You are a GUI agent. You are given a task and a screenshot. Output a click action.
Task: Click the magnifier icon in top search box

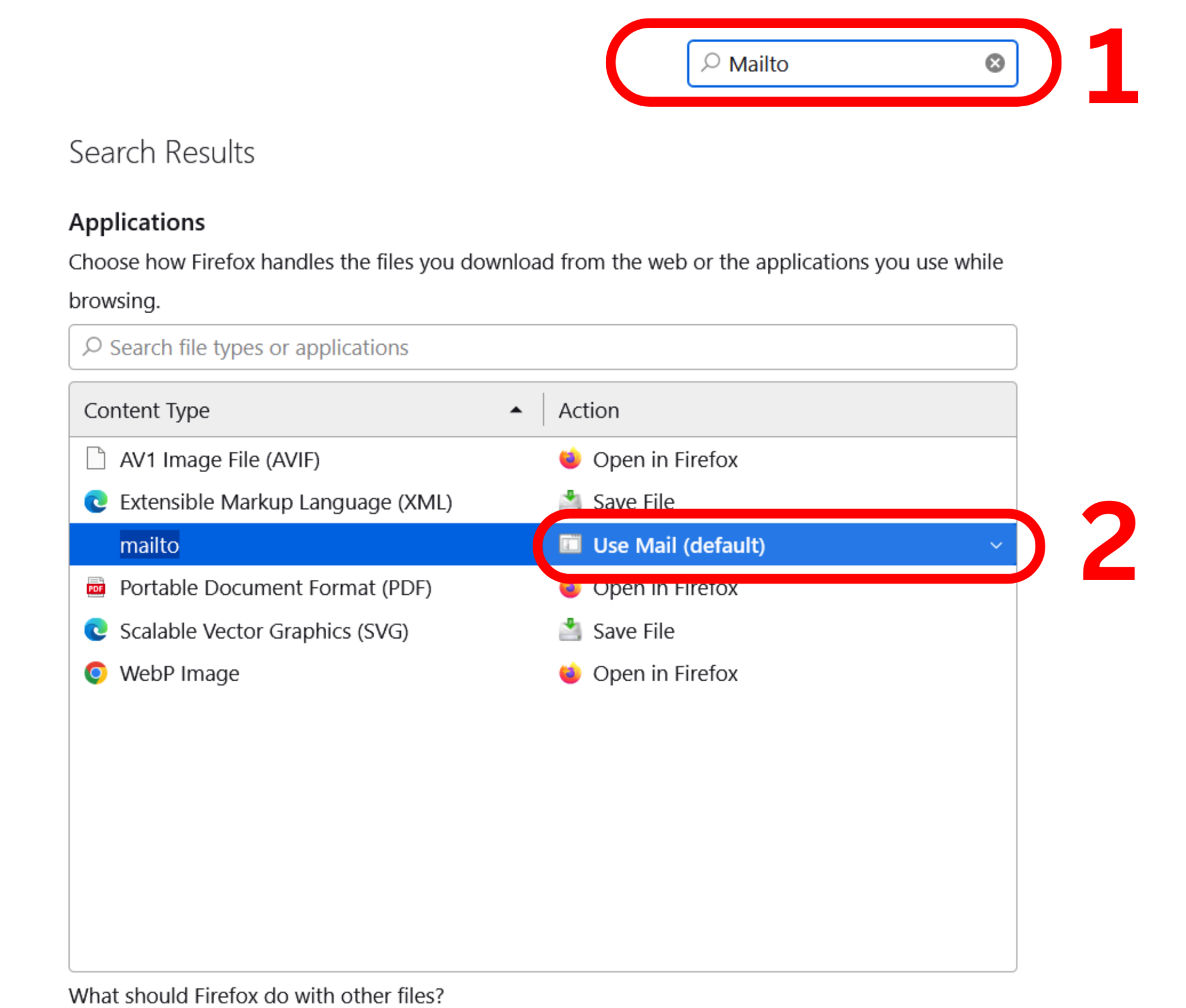pyautogui.click(x=710, y=62)
